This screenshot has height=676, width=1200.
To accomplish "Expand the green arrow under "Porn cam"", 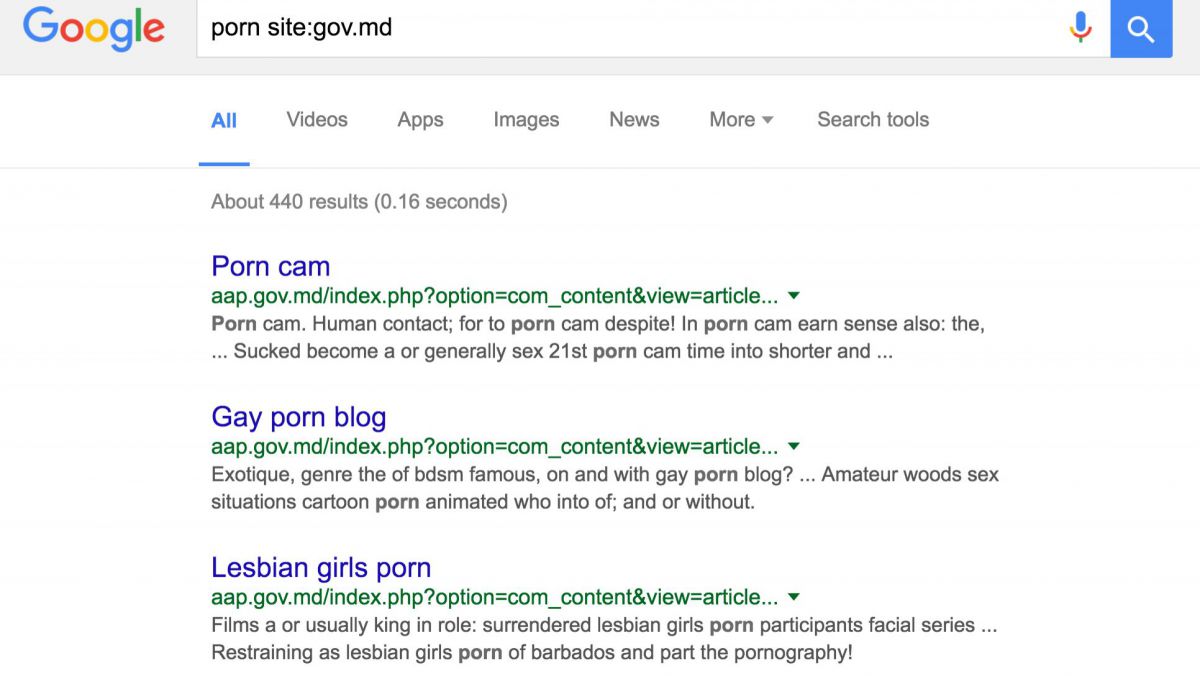I will pos(794,296).
